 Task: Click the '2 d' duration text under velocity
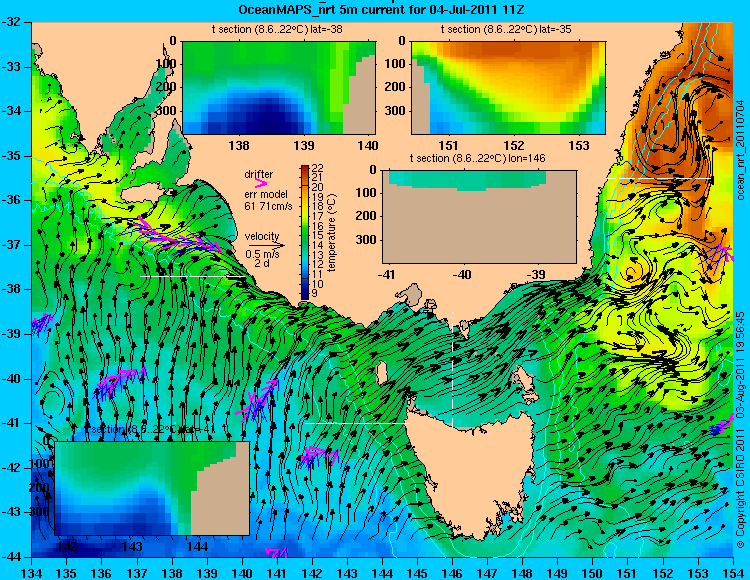coord(261,263)
